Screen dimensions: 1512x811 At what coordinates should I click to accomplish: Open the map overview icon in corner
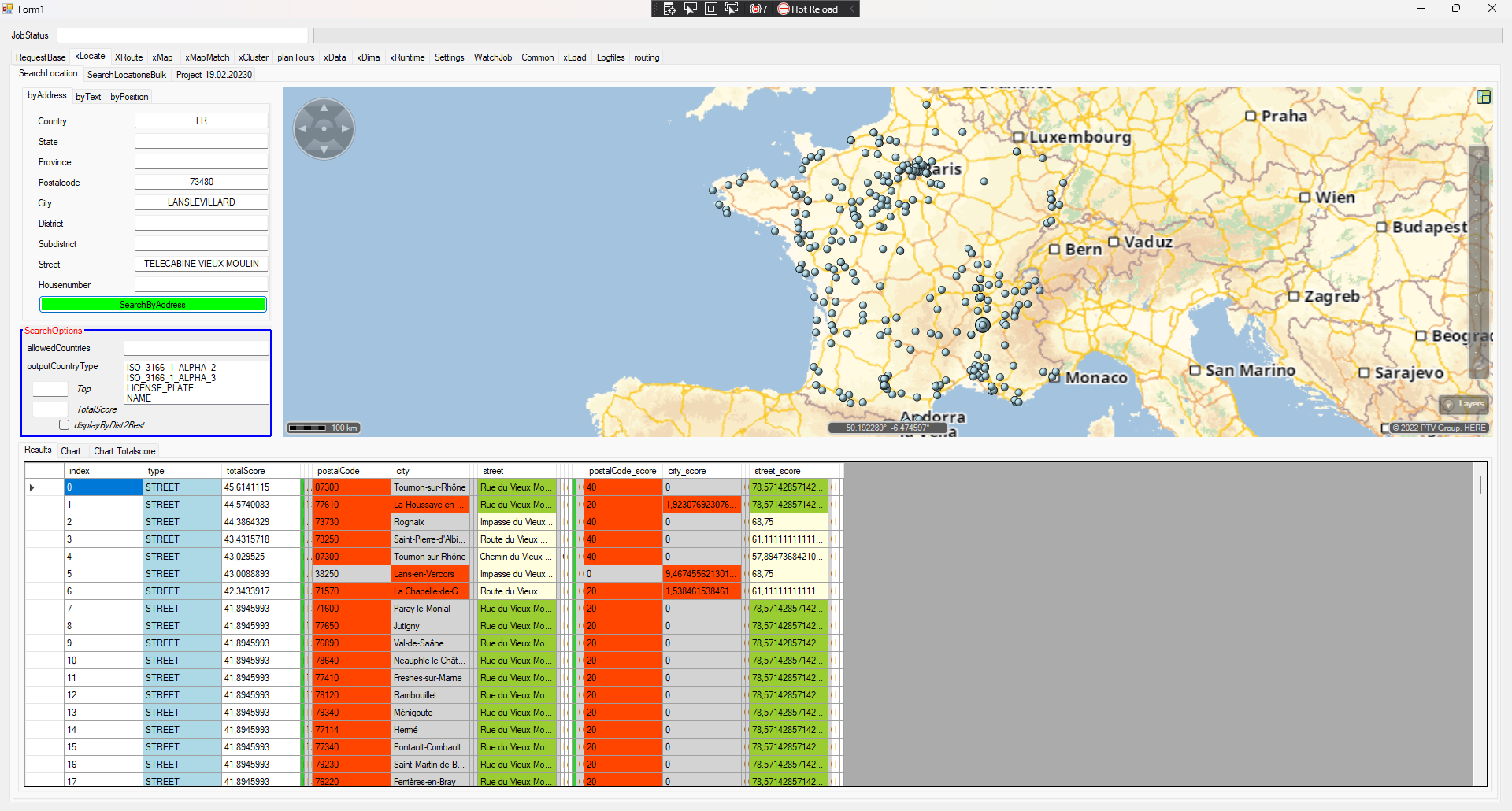coord(1484,97)
